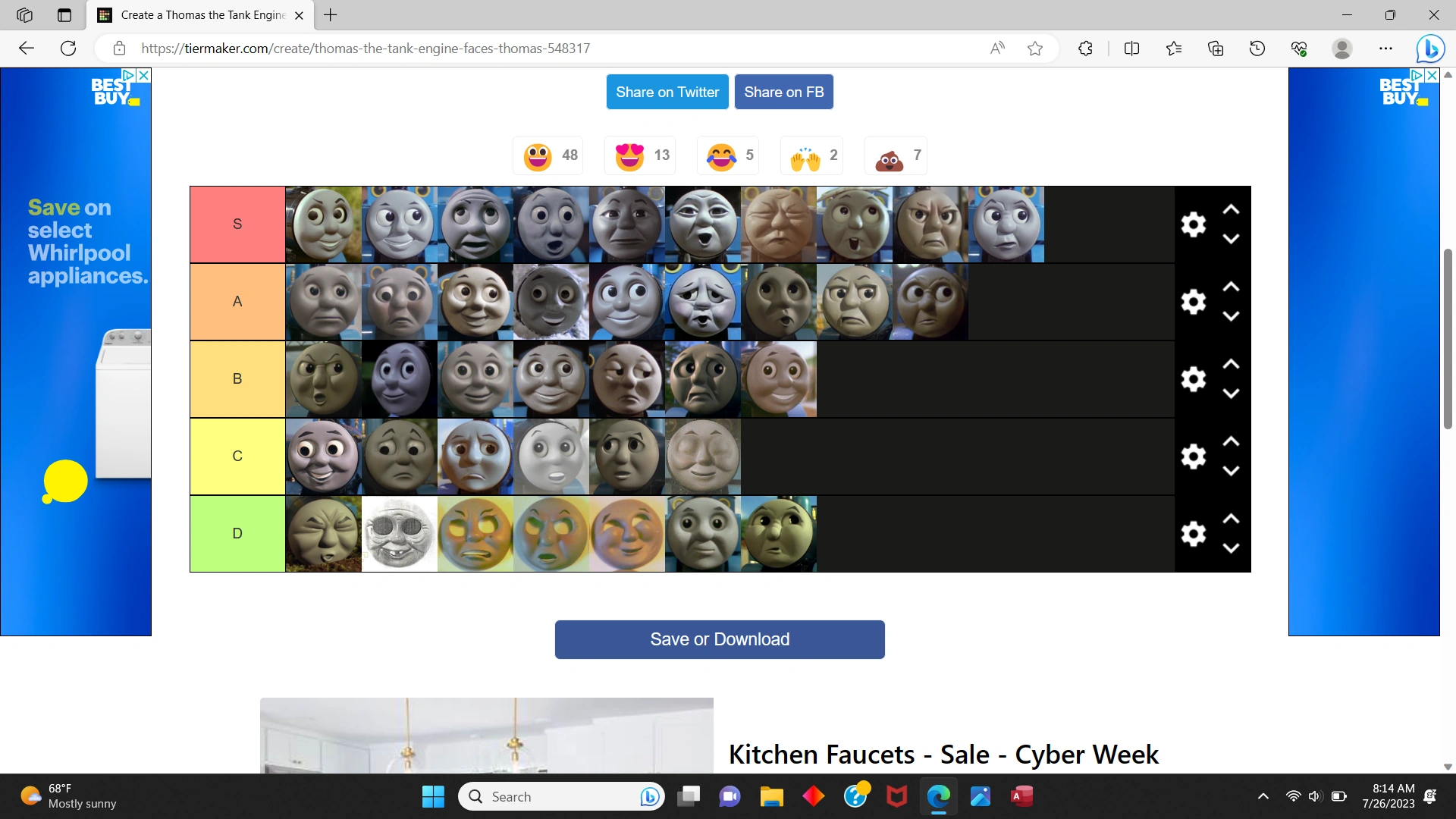
Task: Move the S tier down with its chevron
Action: [x=1232, y=238]
